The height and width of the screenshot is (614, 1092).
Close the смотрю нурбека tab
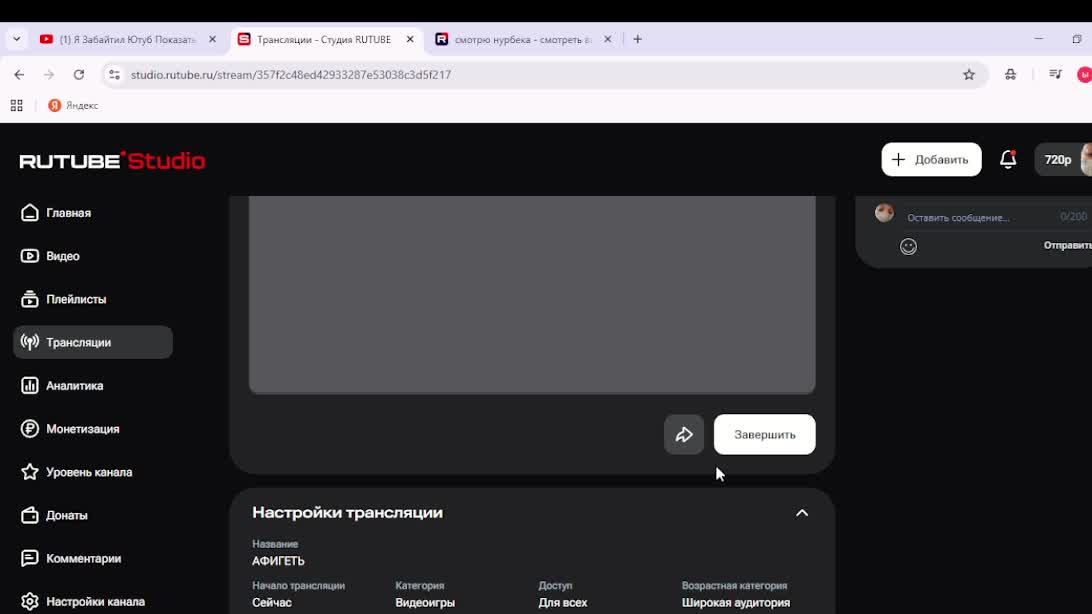(x=607, y=40)
